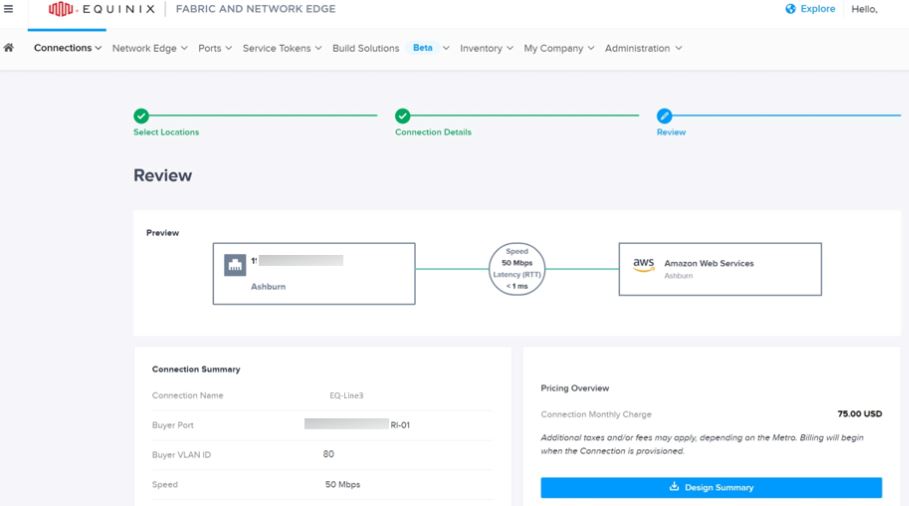Select the Ashburn port box
The height and width of the screenshot is (506, 909).
[x=314, y=274]
